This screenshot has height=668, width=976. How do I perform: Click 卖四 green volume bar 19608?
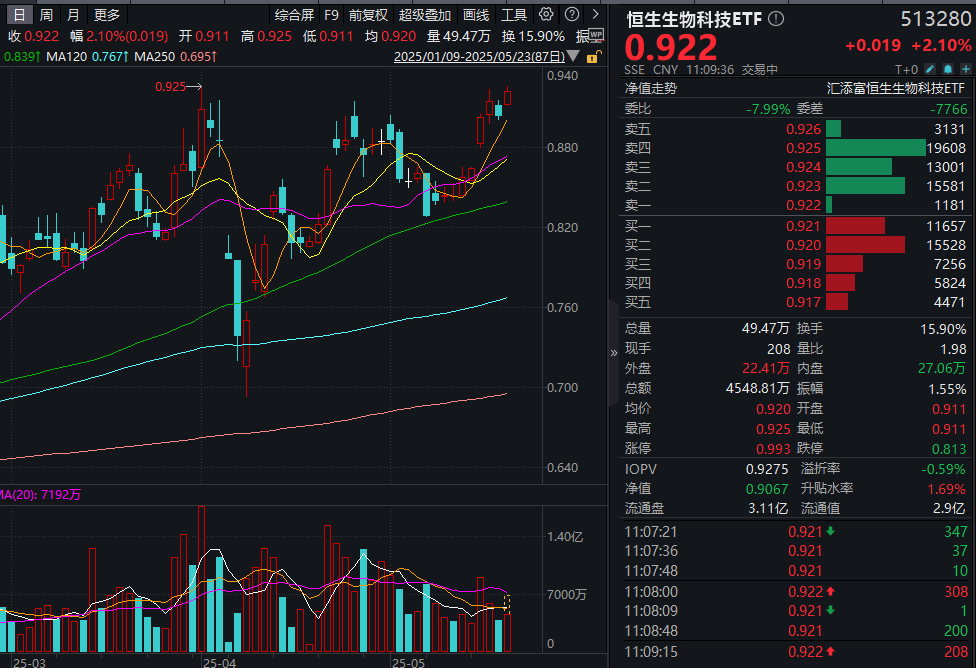click(875, 148)
